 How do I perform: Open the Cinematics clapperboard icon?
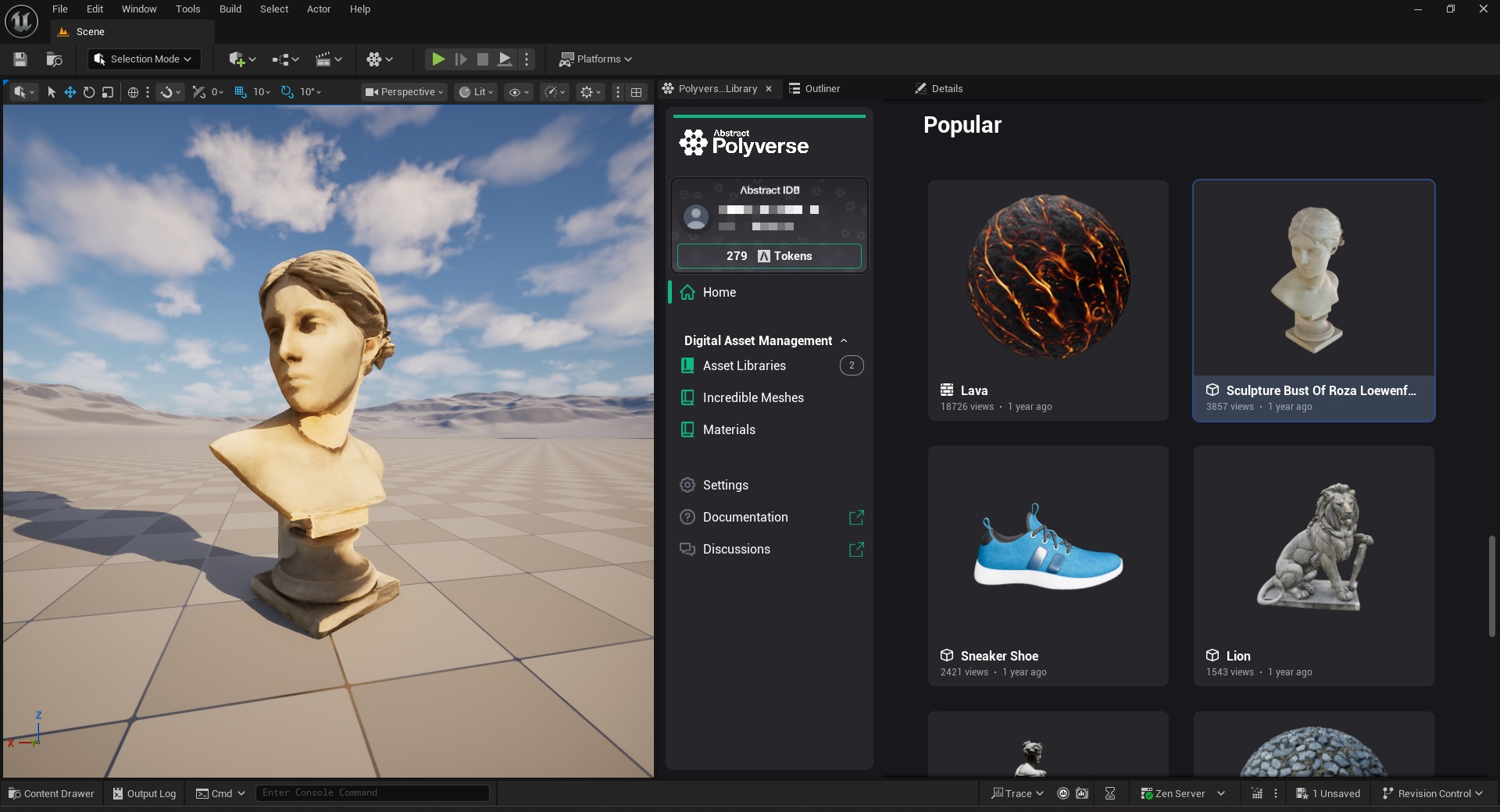[328, 59]
